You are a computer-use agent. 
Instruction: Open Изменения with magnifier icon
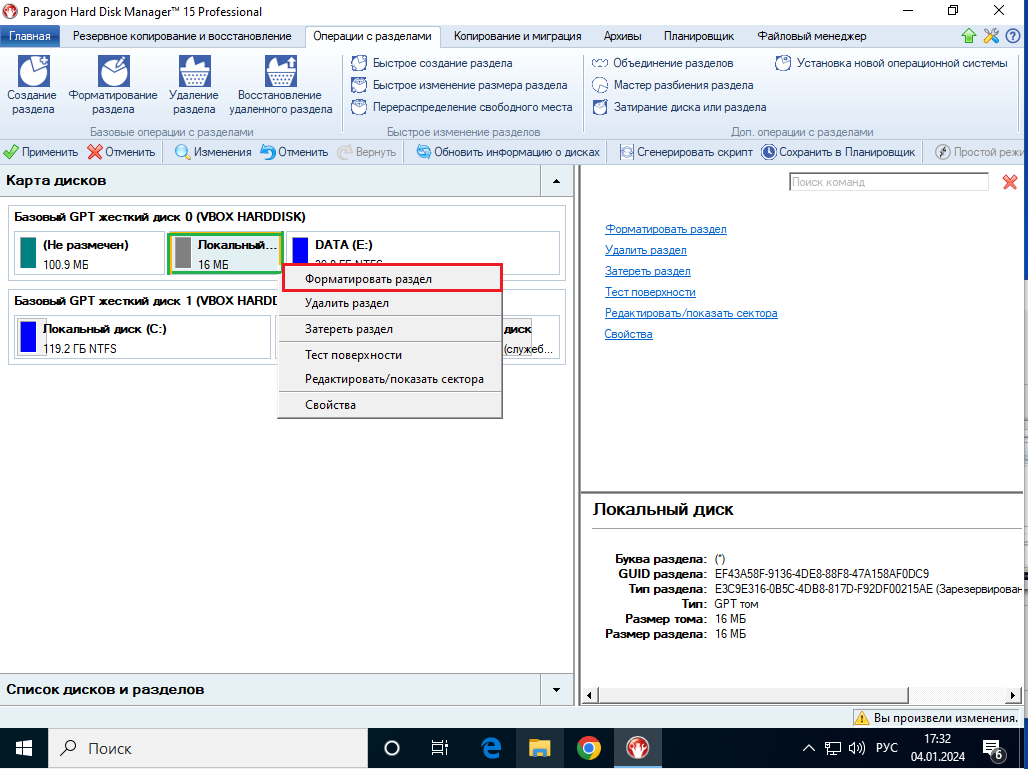tap(213, 152)
